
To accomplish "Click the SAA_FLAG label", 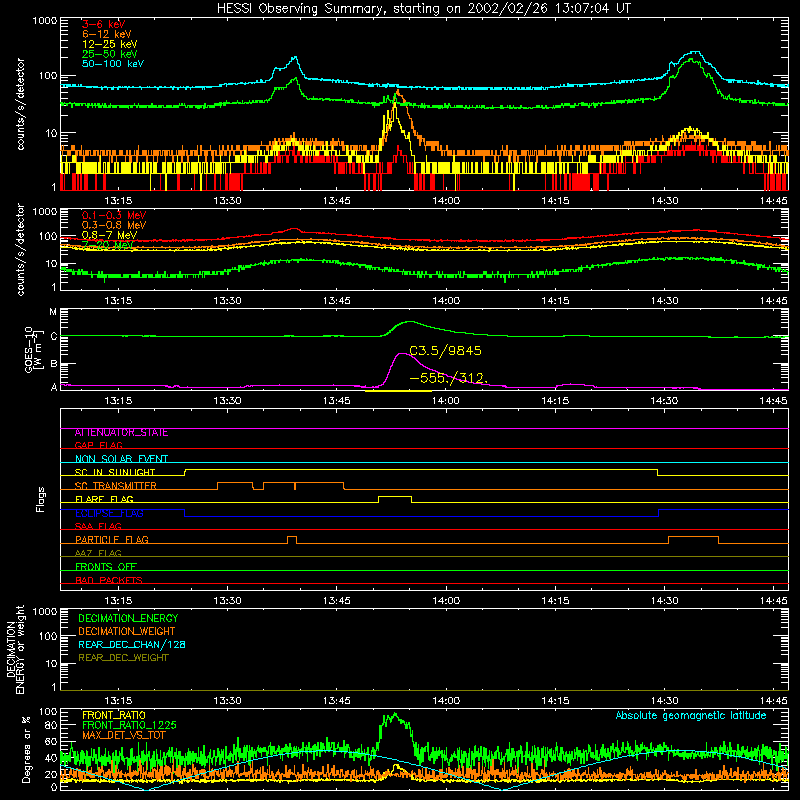I will [x=98, y=526].
